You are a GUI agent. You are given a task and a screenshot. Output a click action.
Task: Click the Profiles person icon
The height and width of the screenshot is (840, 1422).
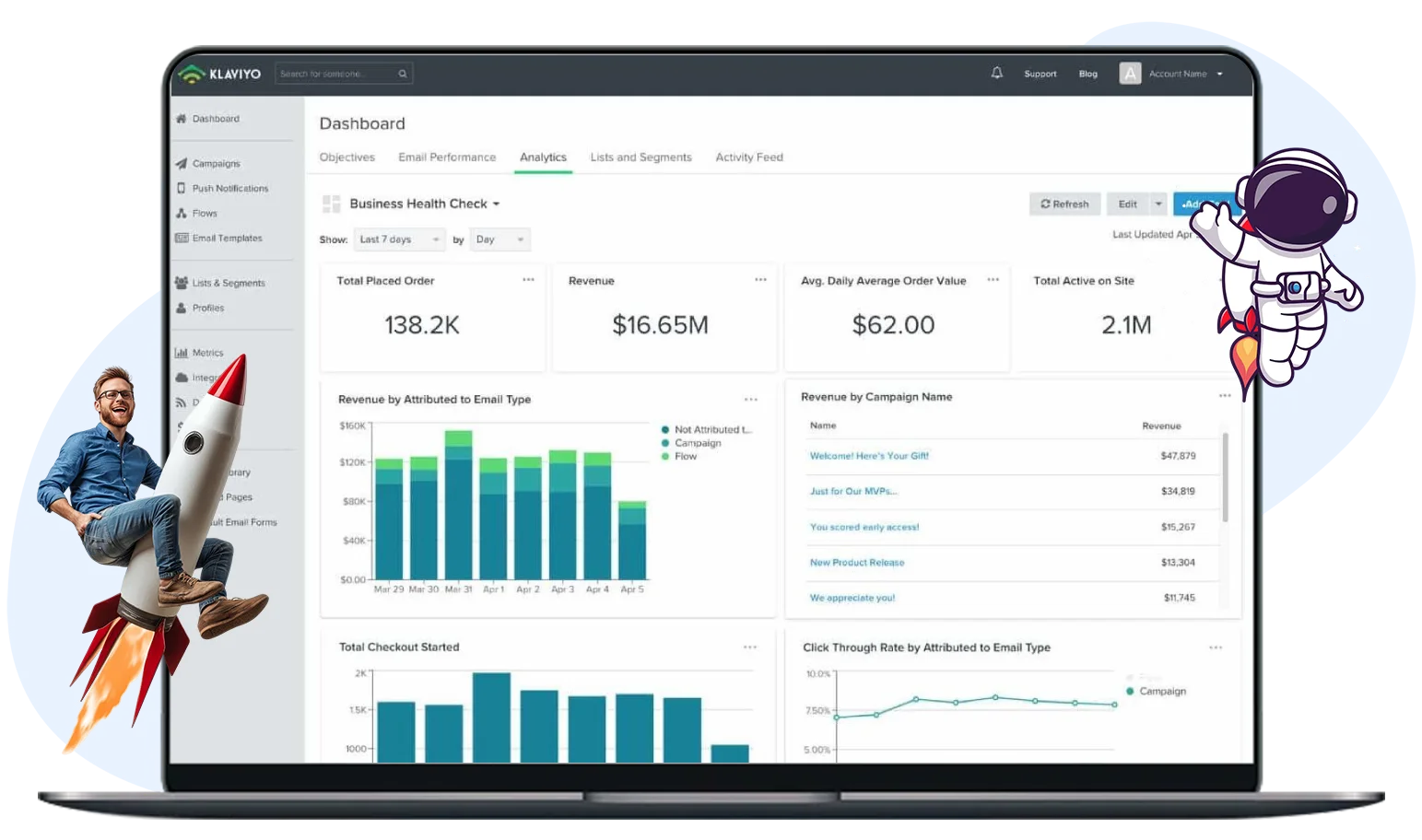tap(182, 308)
